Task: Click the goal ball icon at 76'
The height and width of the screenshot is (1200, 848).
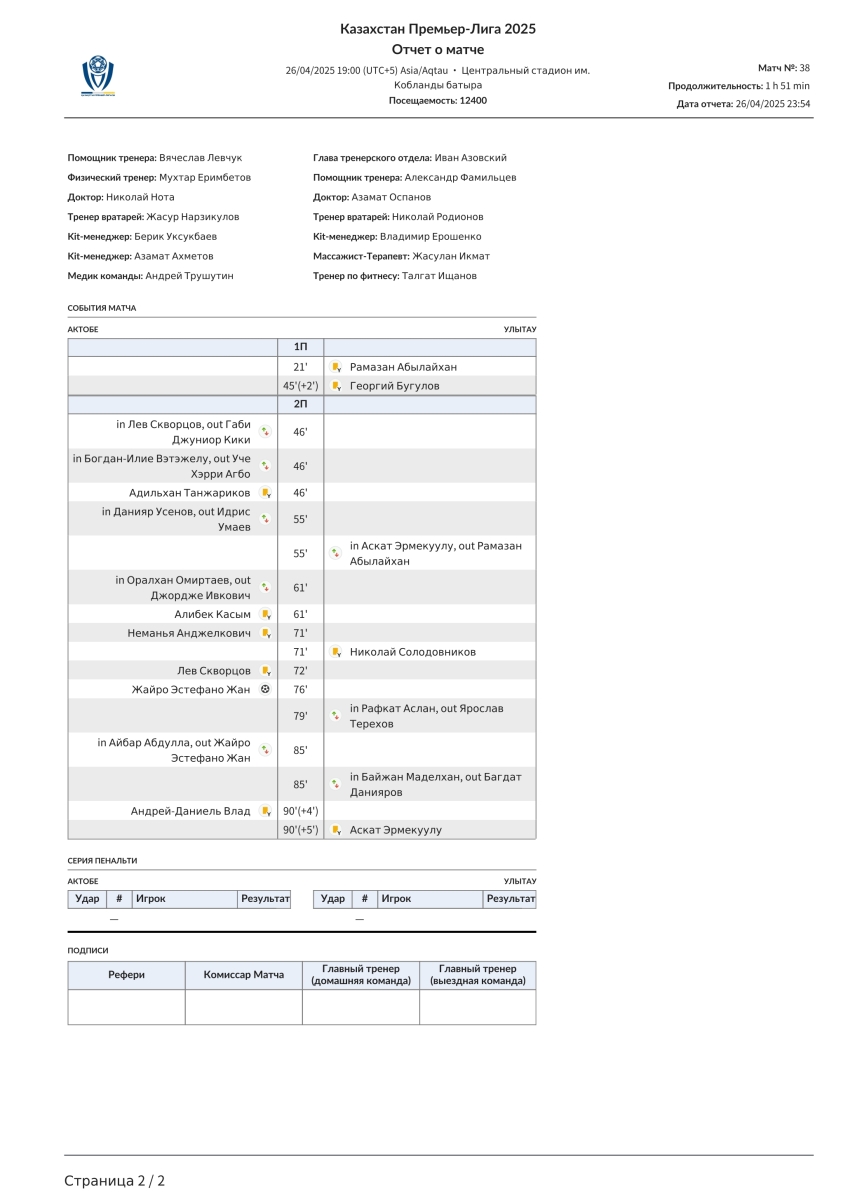Action: pos(265,689)
